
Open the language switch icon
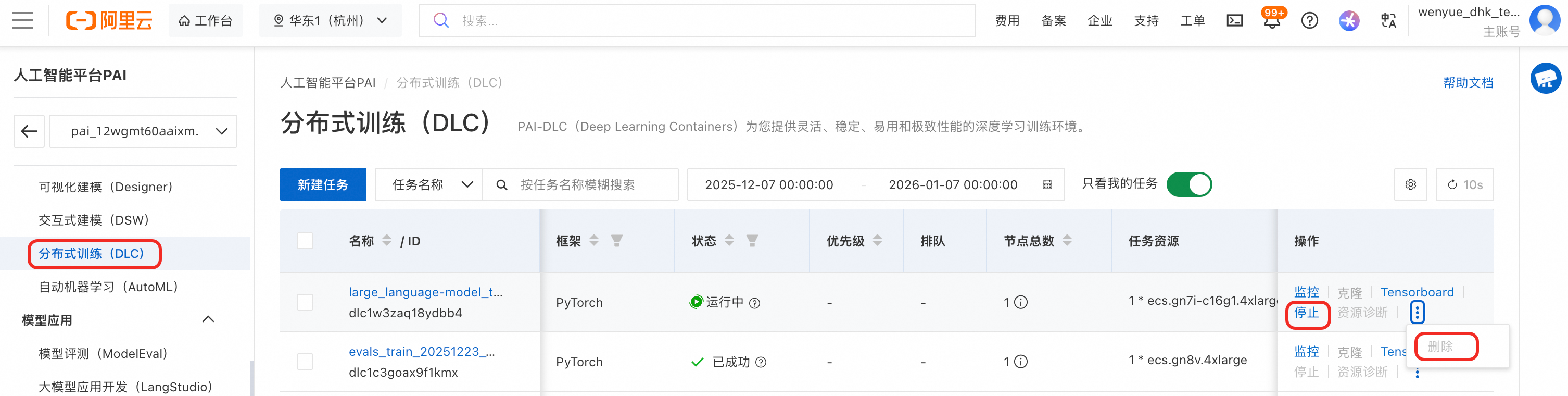pyautogui.click(x=1388, y=21)
